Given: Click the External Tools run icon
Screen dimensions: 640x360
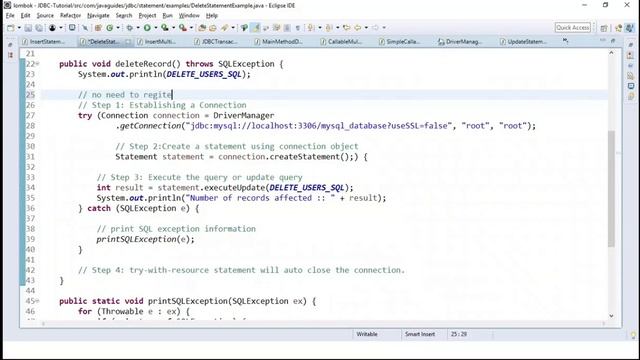Looking at the screenshot, I should point(182,28).
